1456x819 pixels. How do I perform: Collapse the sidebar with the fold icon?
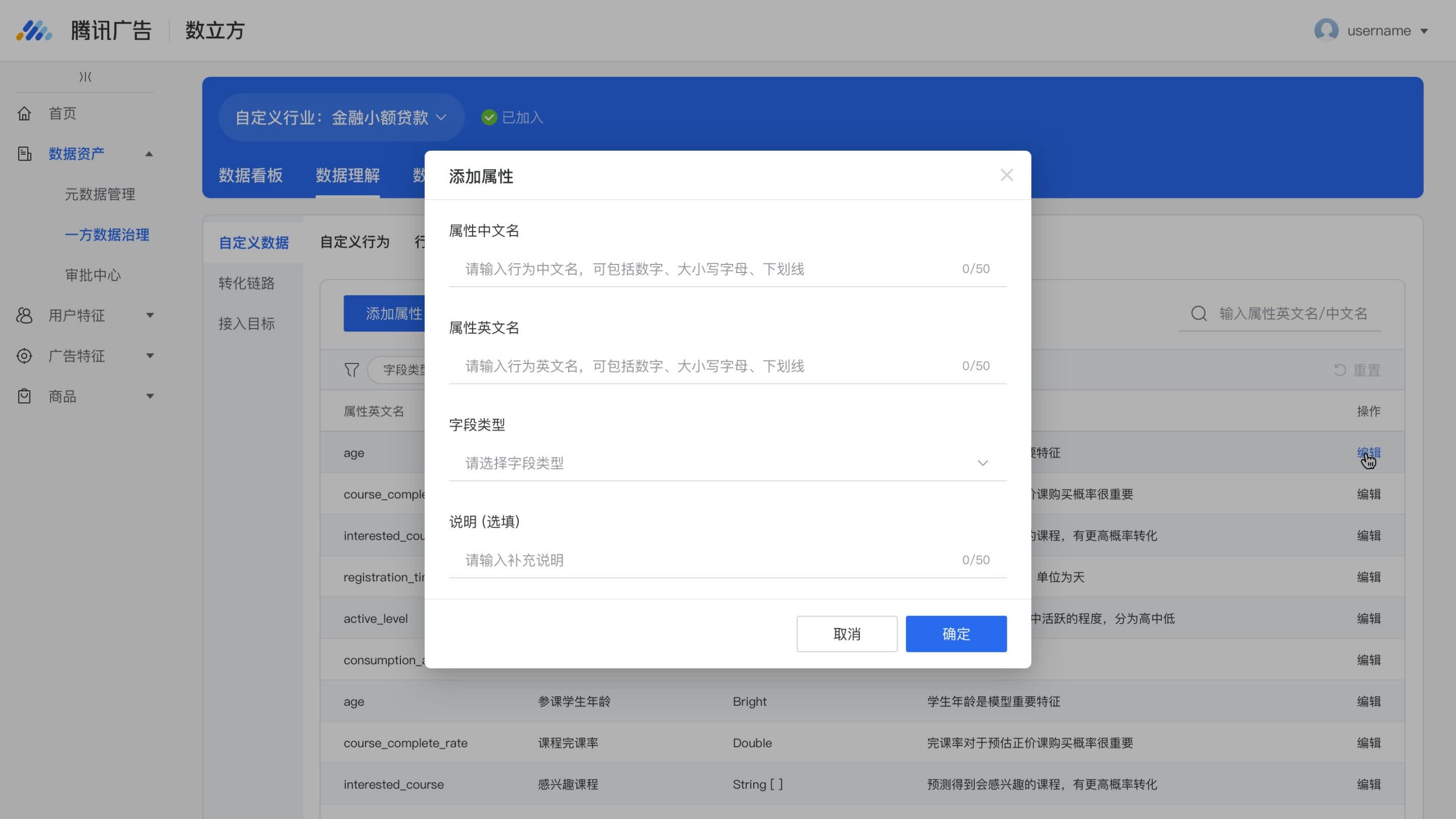point(85,77)
